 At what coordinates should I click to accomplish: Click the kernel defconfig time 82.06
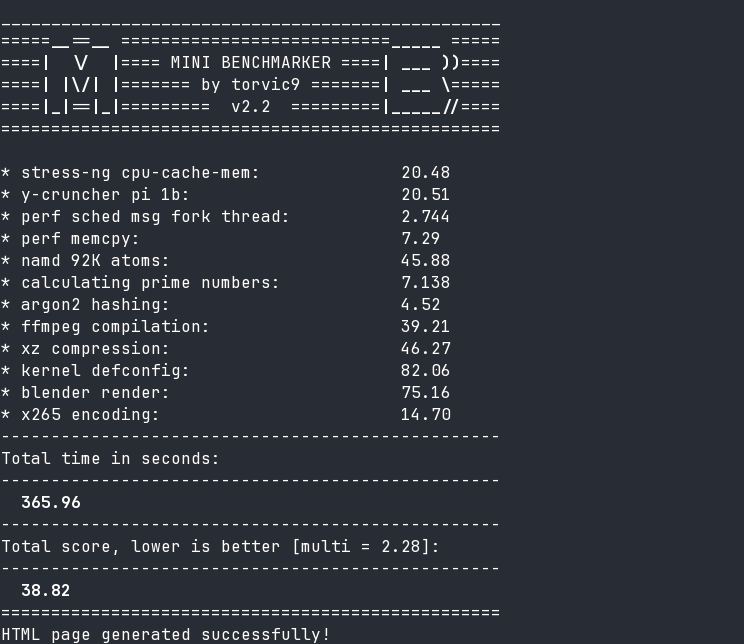[425, 371]
